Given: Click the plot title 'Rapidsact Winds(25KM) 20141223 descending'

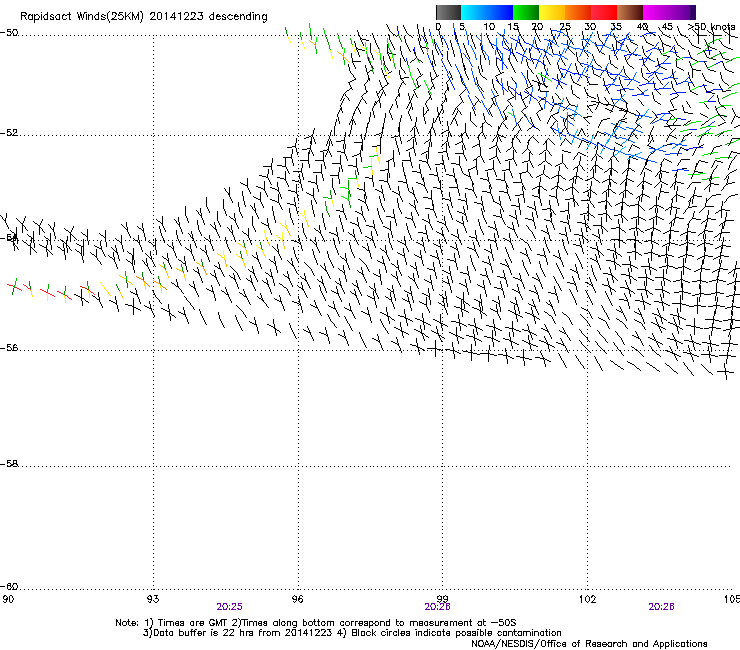Looking at the screenshot, I should point(143,17).
